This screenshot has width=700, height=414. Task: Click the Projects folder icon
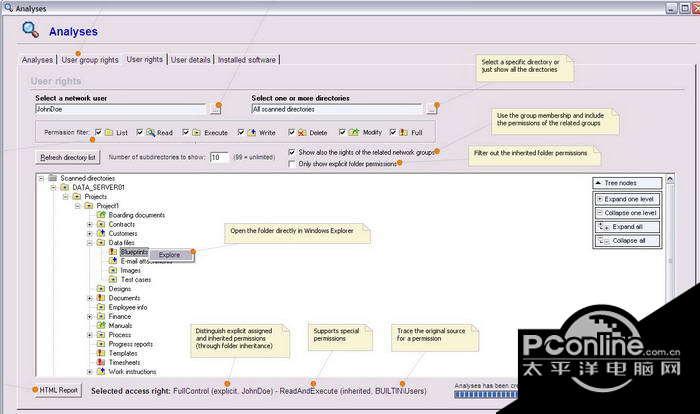[77, 197]
